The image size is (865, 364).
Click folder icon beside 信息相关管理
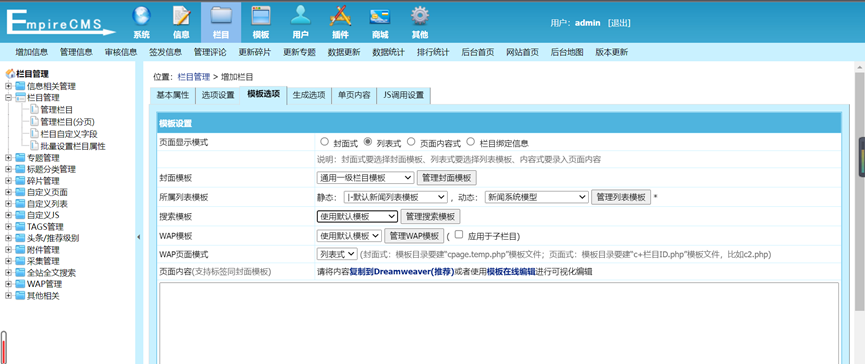(x=20, y=86)
